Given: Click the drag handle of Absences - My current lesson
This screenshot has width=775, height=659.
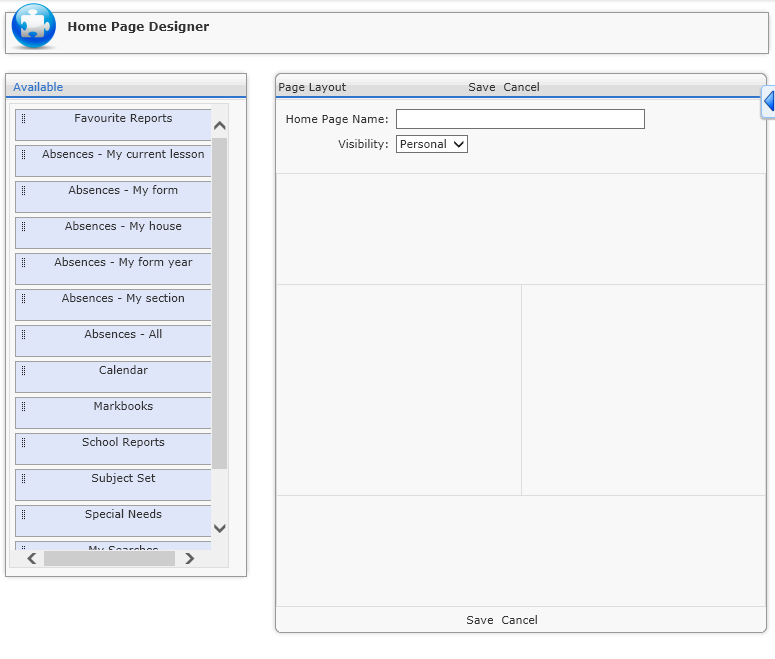Looking at the screenshot, I should click(x=23, y=154).
